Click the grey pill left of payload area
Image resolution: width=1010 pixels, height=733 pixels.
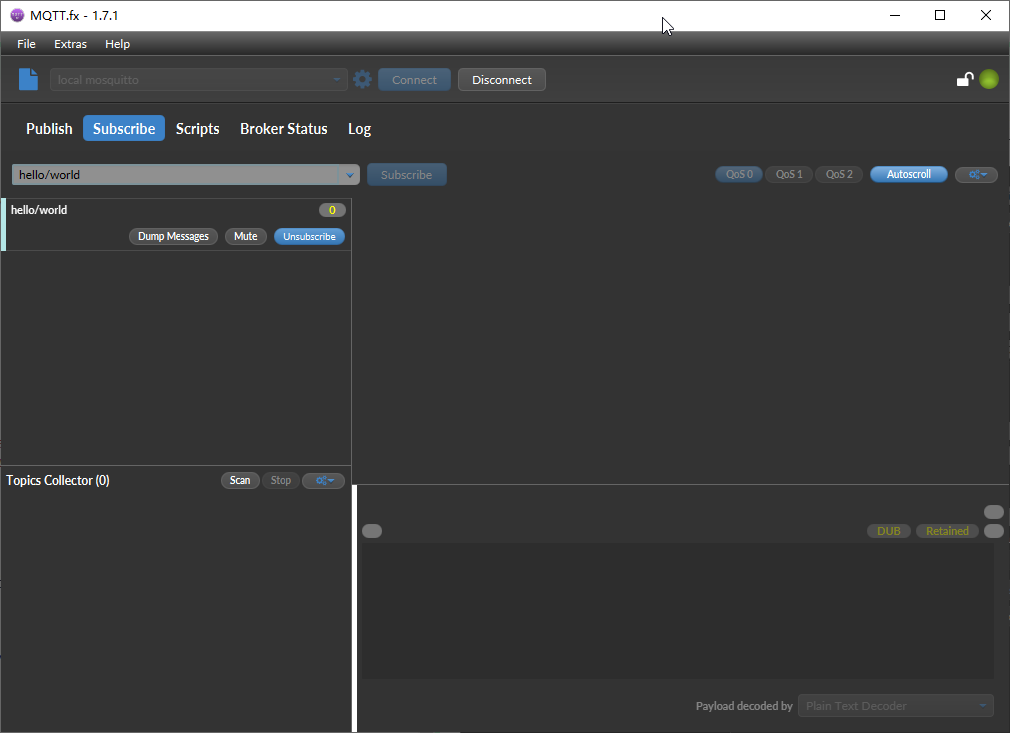pos(372,531)
